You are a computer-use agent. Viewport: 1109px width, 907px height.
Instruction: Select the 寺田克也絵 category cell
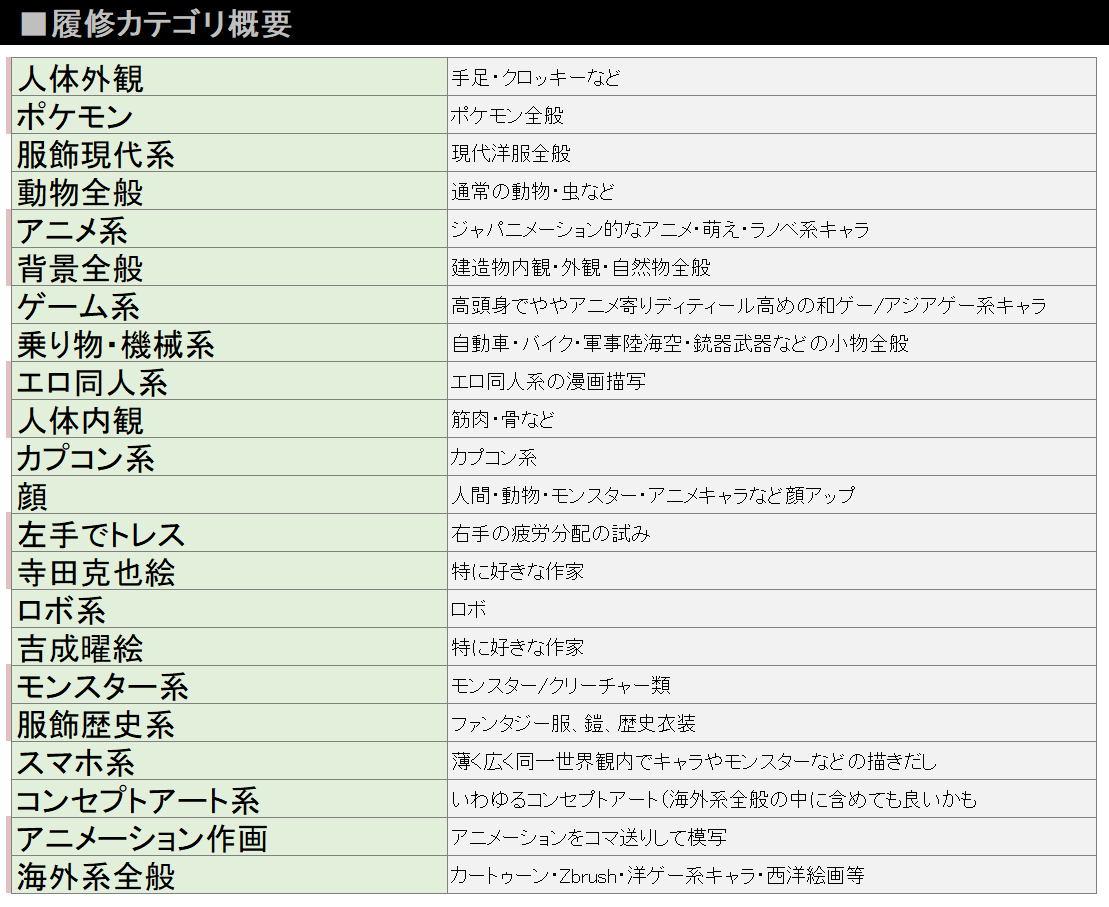229,571
